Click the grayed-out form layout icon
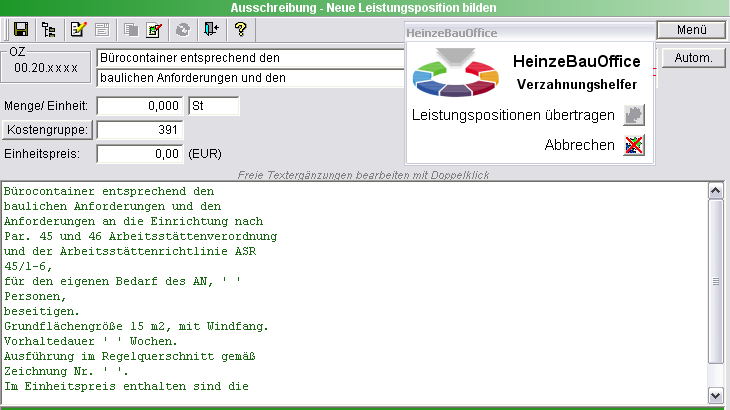This screenshot has width=730, height=410. tap(102, 30)
